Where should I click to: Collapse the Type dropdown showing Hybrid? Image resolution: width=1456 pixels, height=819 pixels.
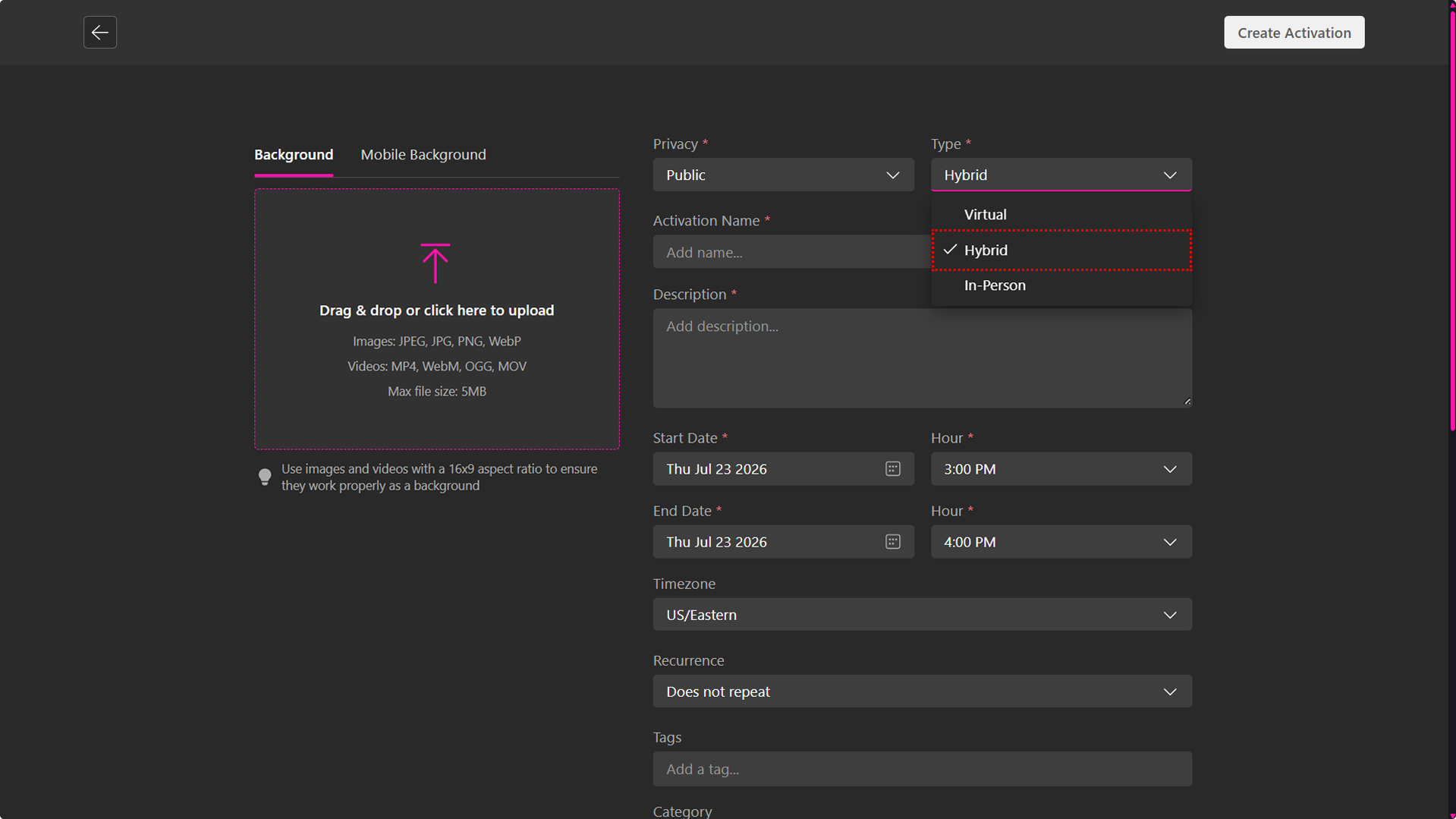pyautogui.click(x=1061, y=175)
